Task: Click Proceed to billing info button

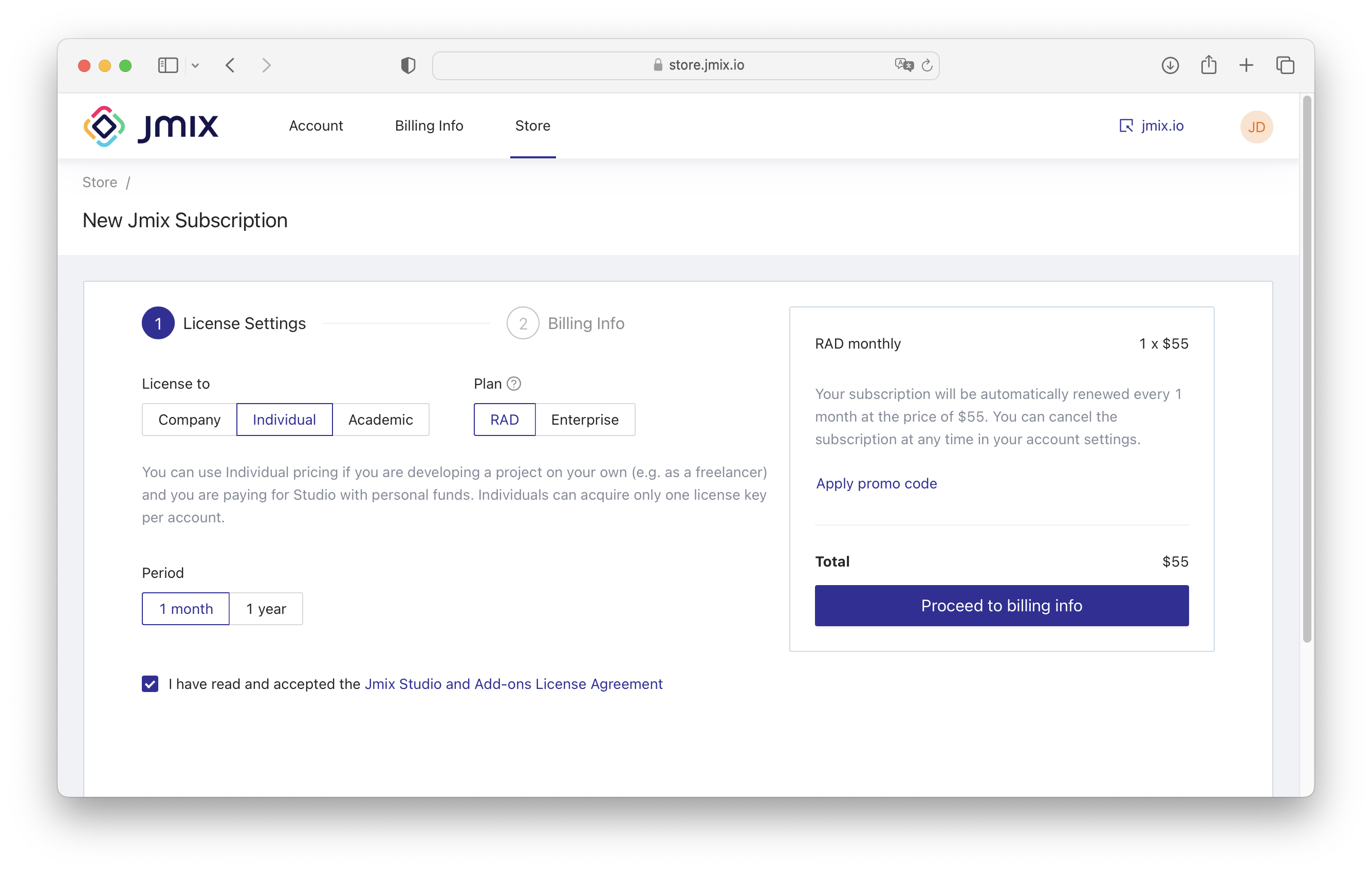Action: tap(1001, 605)
